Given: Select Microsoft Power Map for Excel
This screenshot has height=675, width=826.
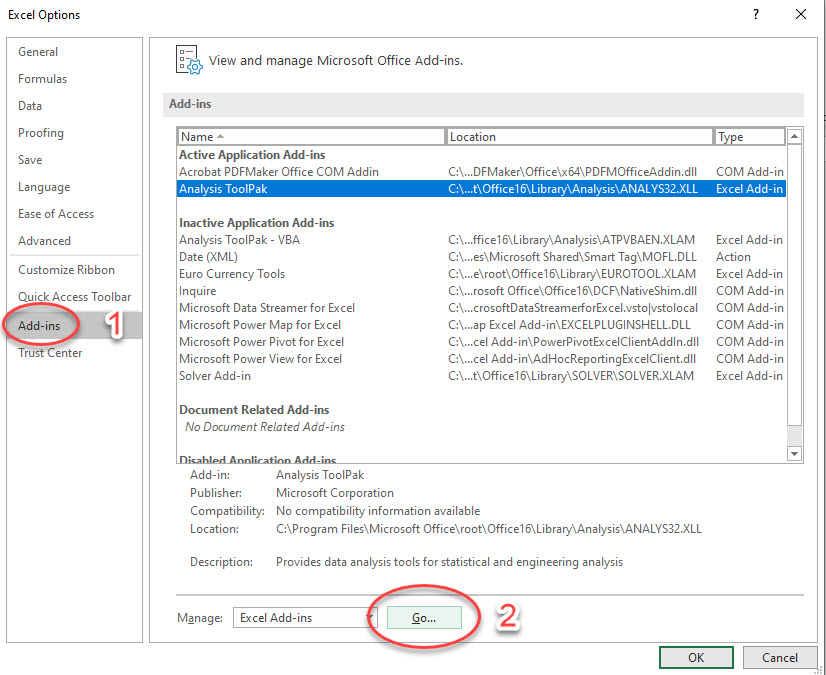Looking at the screenshot, I should click(481, 325).
